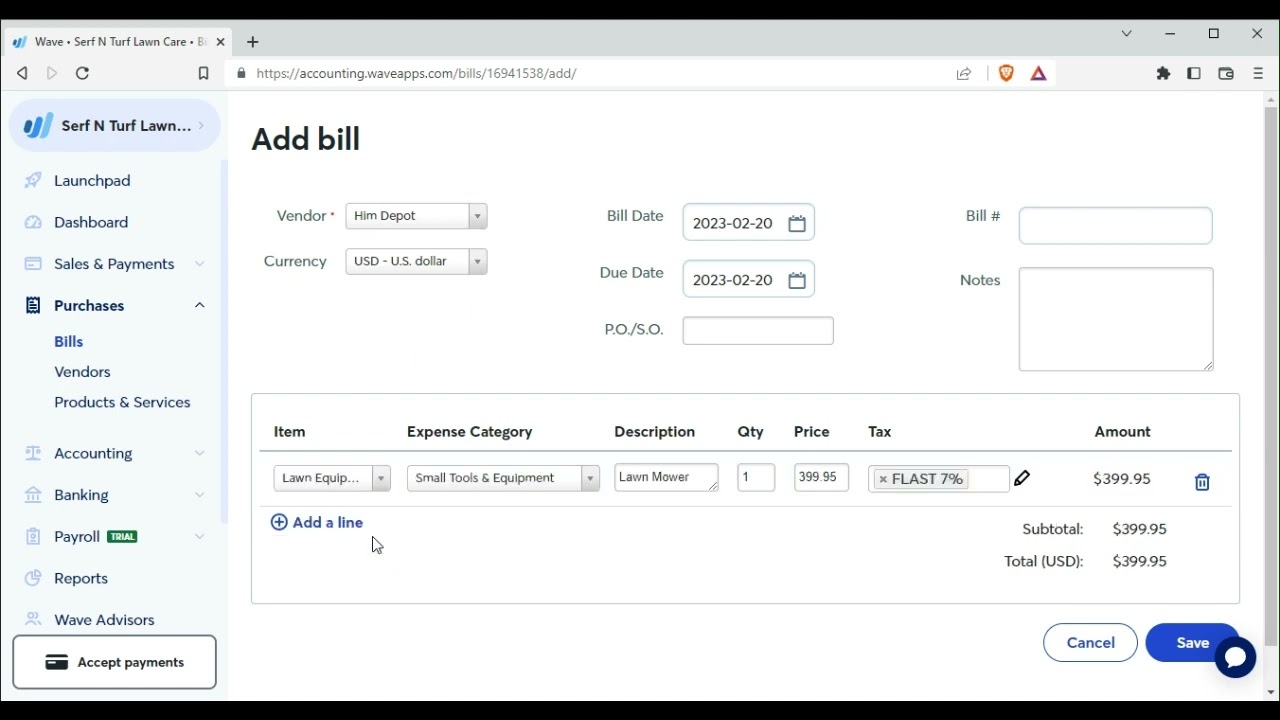Click the Sales & Payments card icon
This screenshot has width=1280, height=720.
point(33,264)
